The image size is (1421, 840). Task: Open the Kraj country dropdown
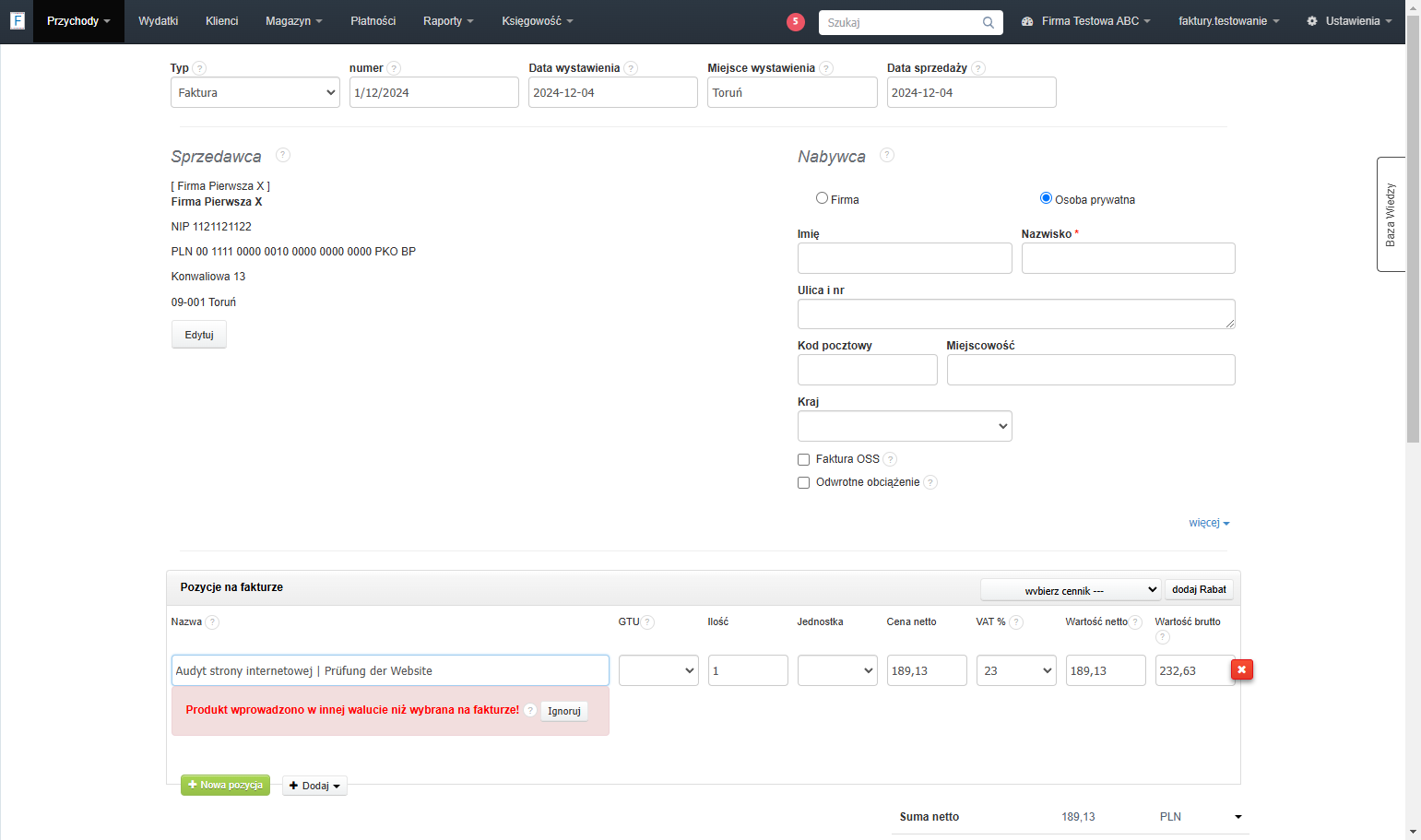coord(905,426)
